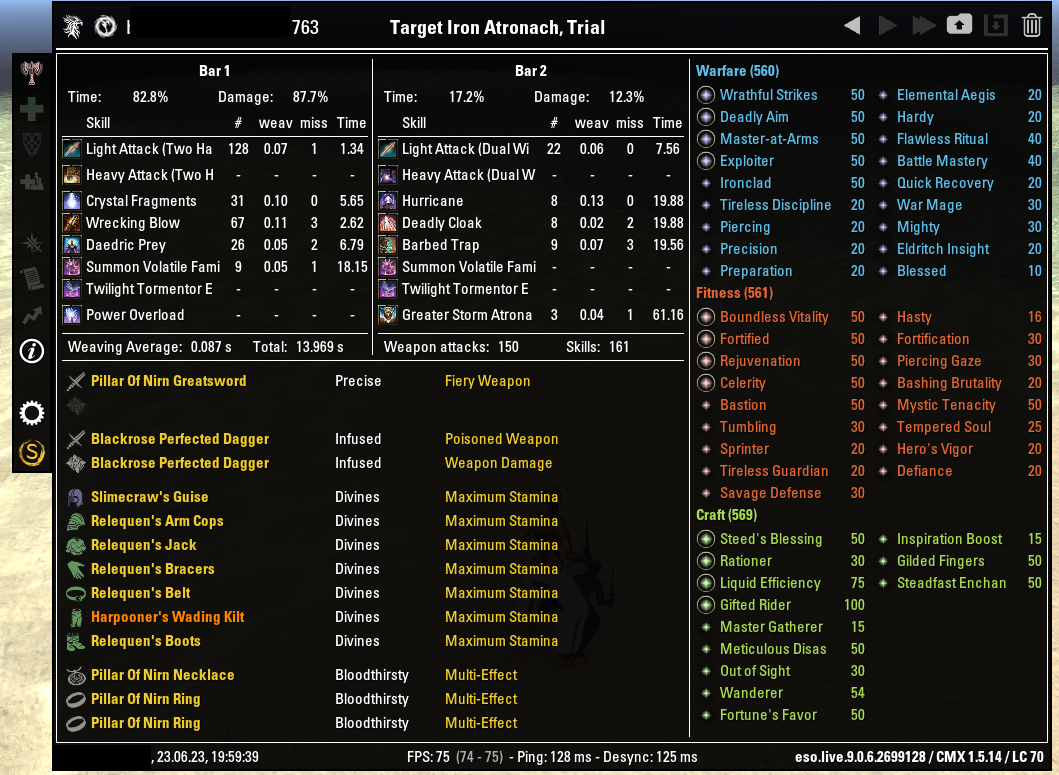1059x775 pixels.
Task: Click Elemental Aegis champion skill
Action: 946,95
